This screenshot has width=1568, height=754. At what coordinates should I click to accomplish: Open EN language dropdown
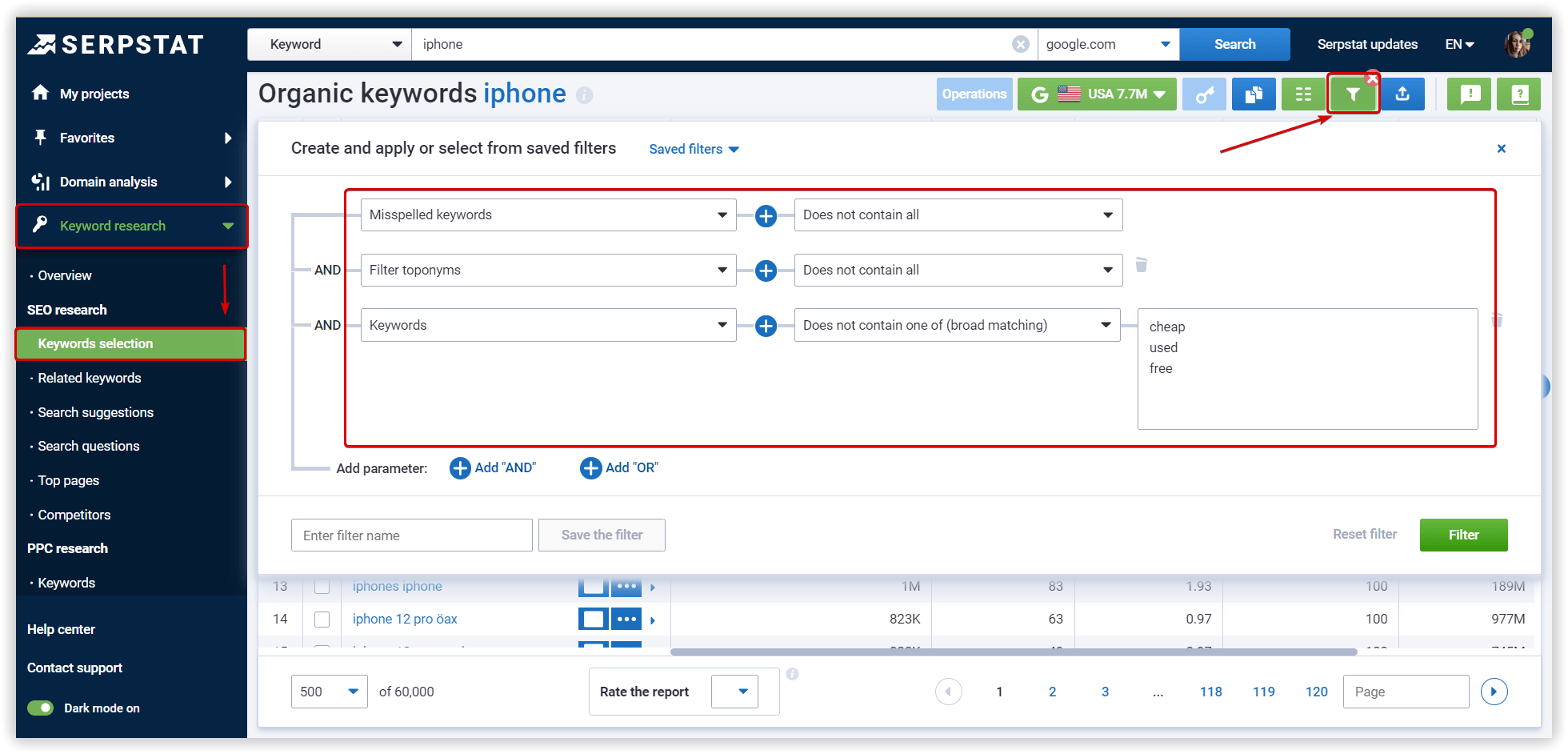(x=1460, y=44)
